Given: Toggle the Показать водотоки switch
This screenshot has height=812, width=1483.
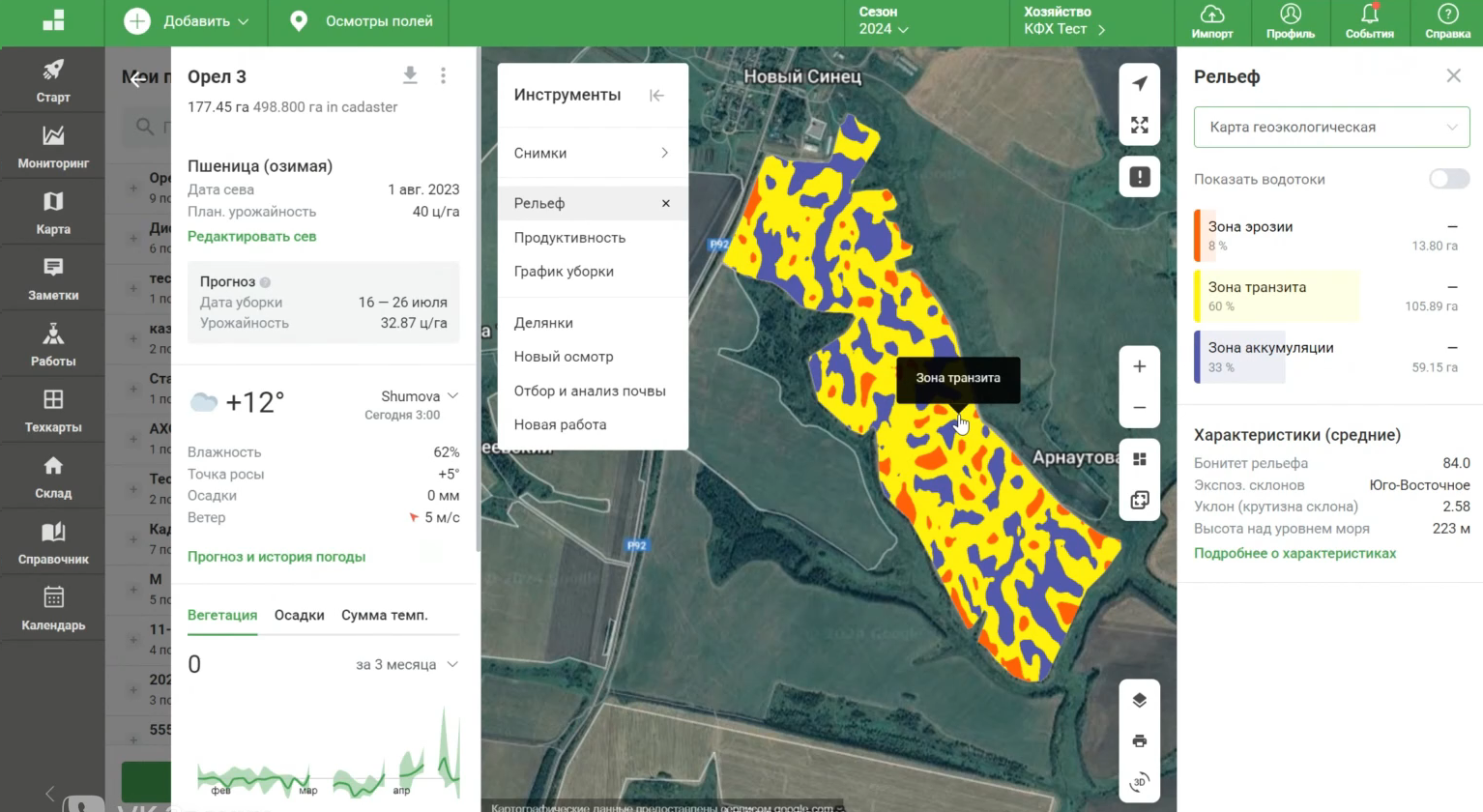Looking at the screenshot, I should click(x=1449, y=179).
